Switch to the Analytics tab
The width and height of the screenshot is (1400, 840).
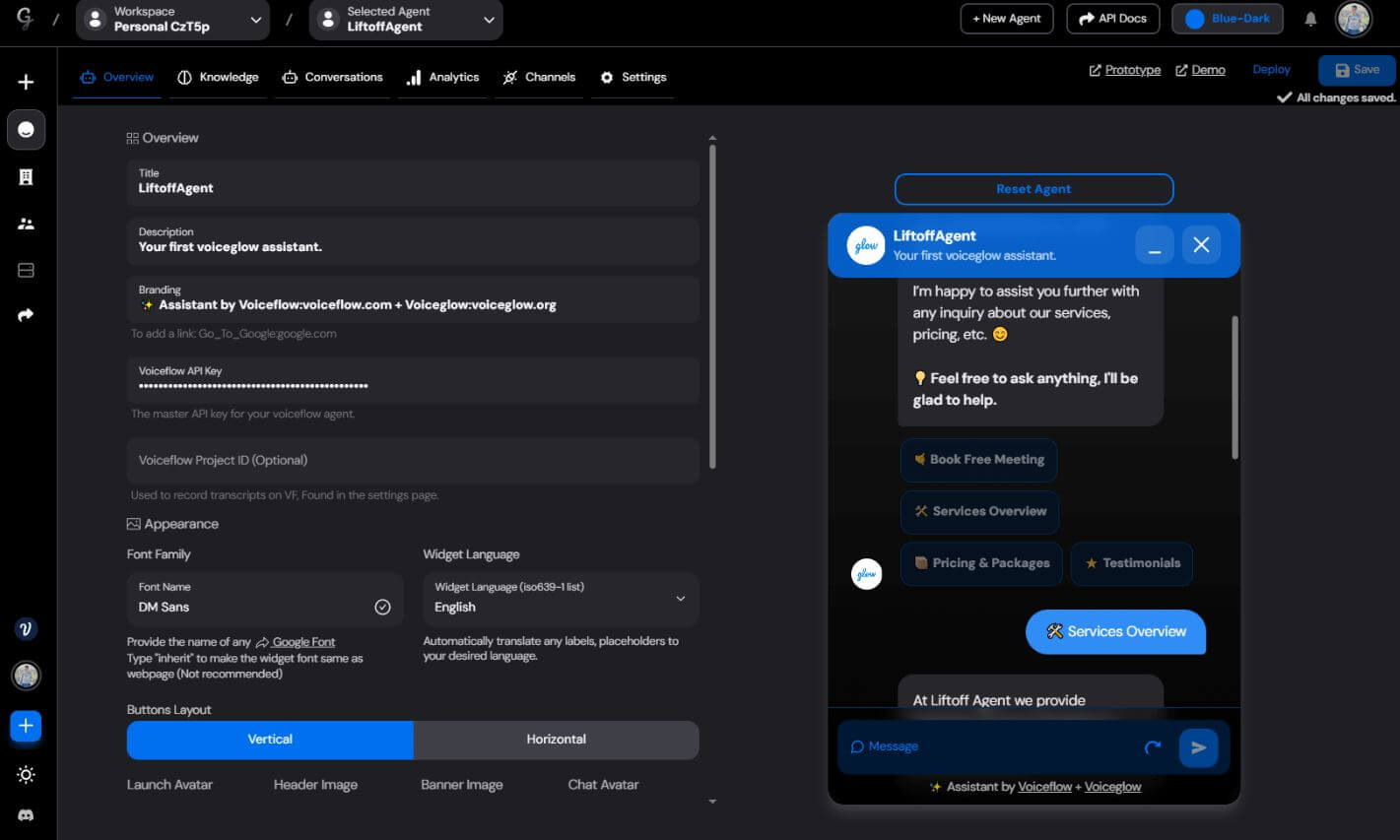click(x=442, y=77)
